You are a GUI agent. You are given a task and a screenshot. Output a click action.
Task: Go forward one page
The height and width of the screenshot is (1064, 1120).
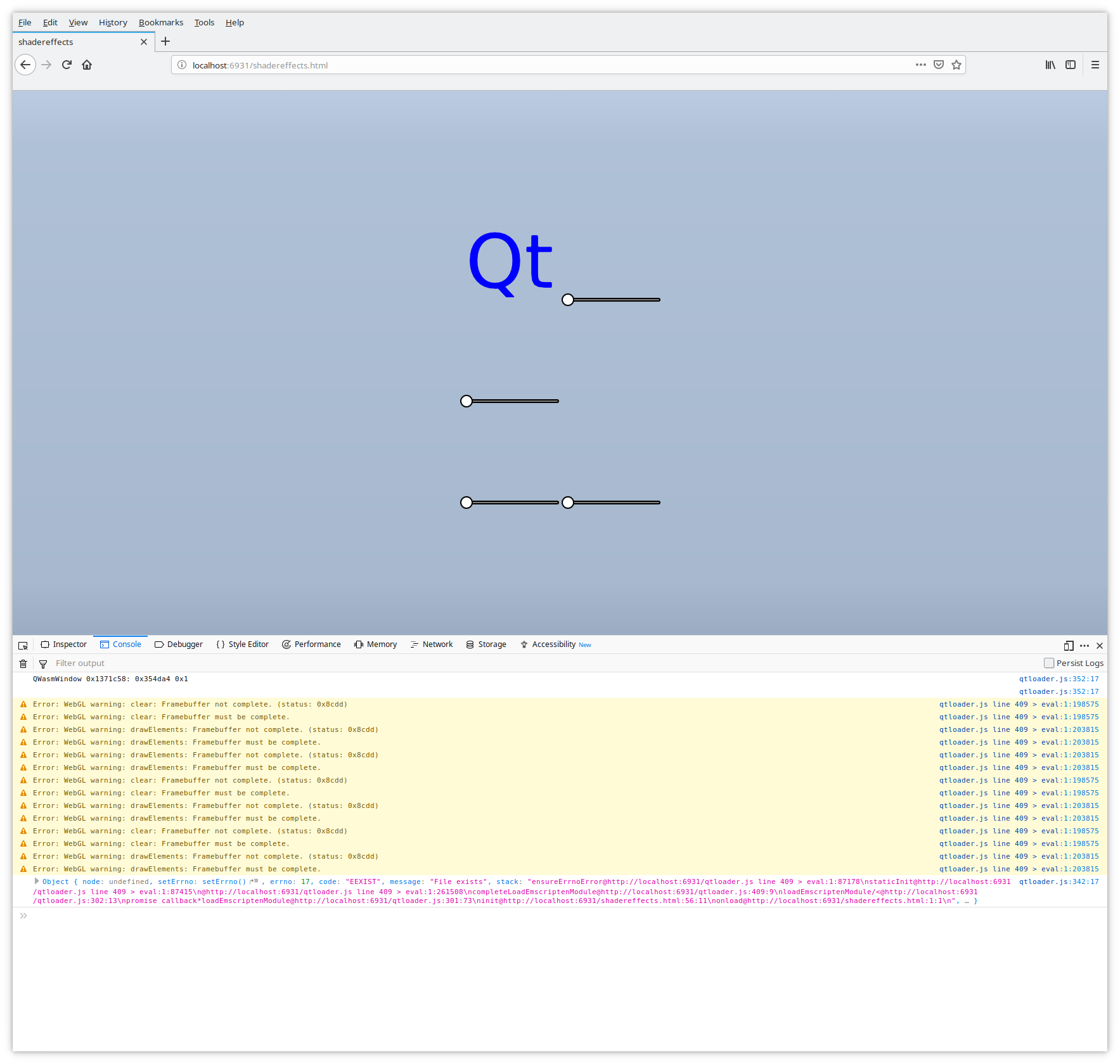(x=46, y=65)
